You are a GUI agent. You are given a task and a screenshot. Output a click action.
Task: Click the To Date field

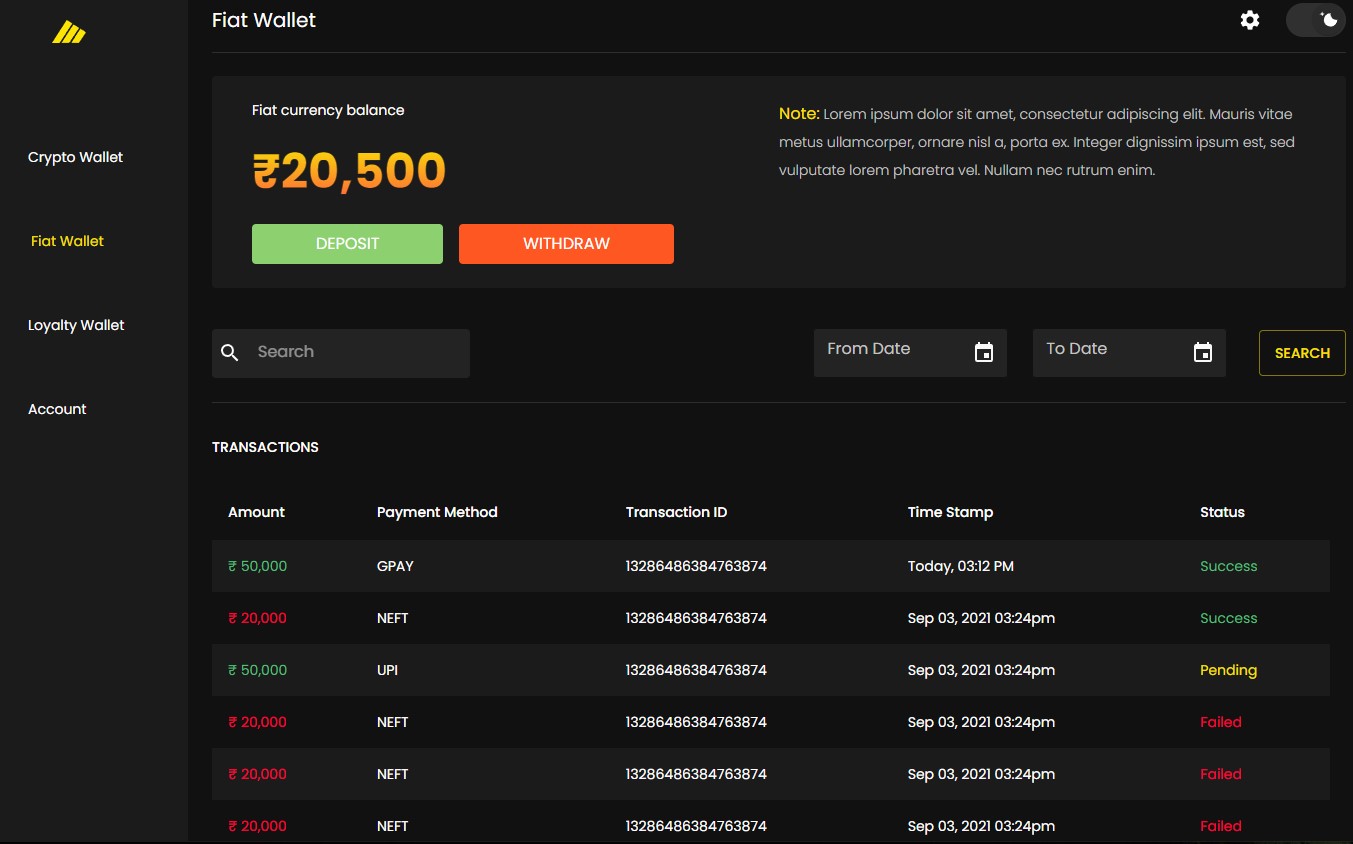tap(1108, 351)
